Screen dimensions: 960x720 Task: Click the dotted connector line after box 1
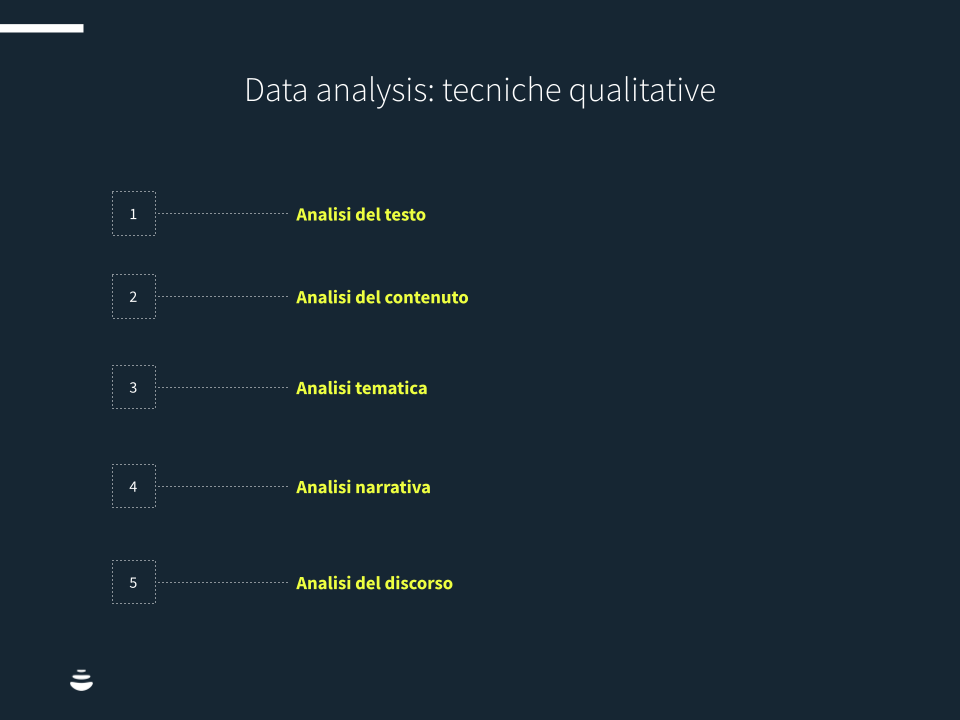pos(222,213)
